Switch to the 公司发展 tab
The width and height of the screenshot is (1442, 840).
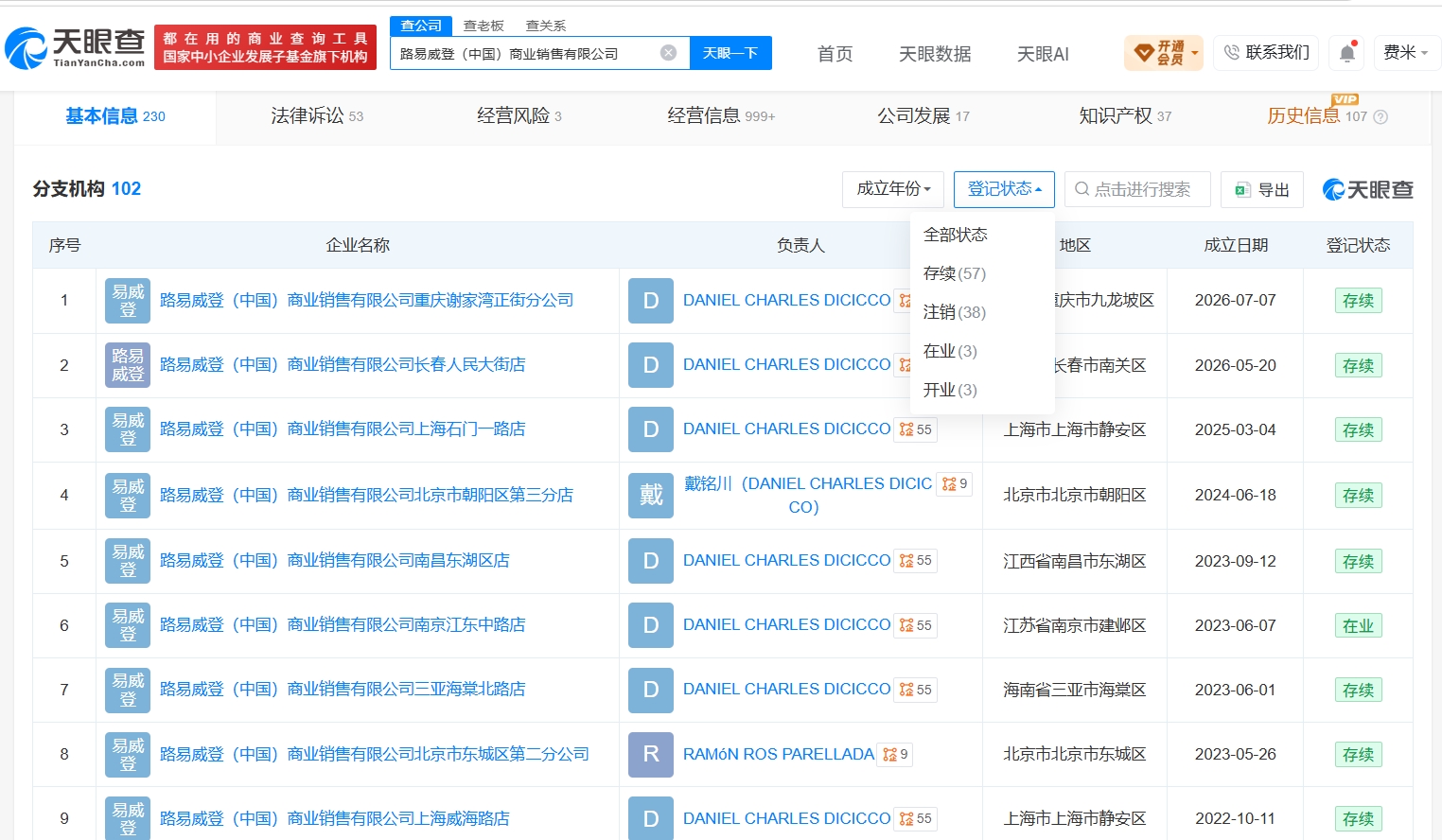tap(923, 116)
